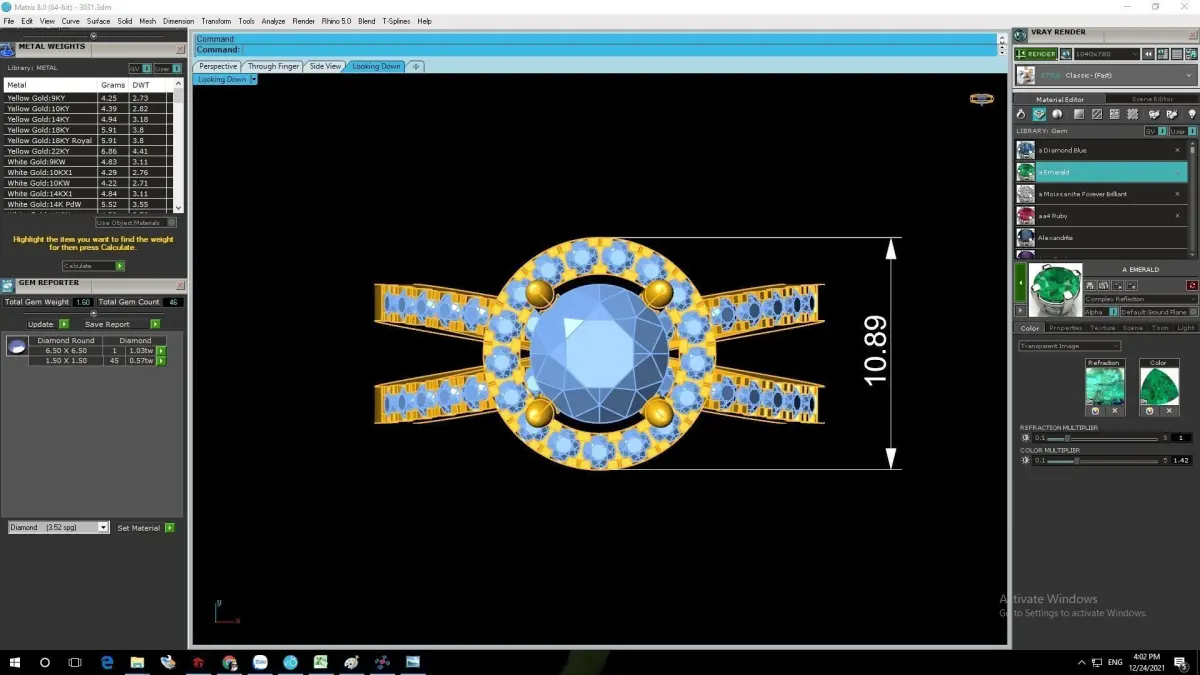This screenshot has width=1200, height=675.
Task: Select the grey square material library icon
Action: pyautogui.click(x=1079, y=114)
